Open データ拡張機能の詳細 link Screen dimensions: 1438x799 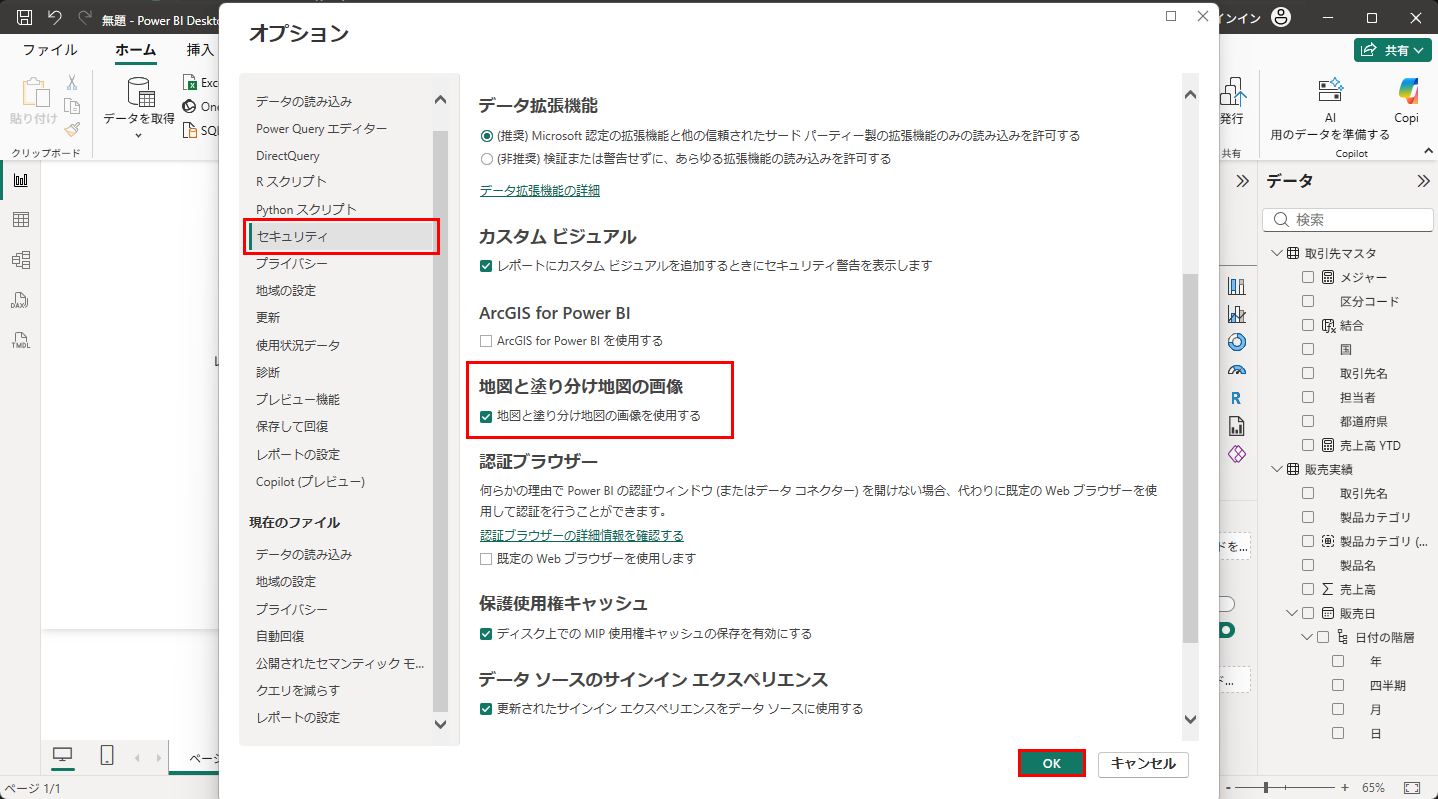[x=539, y=190]
